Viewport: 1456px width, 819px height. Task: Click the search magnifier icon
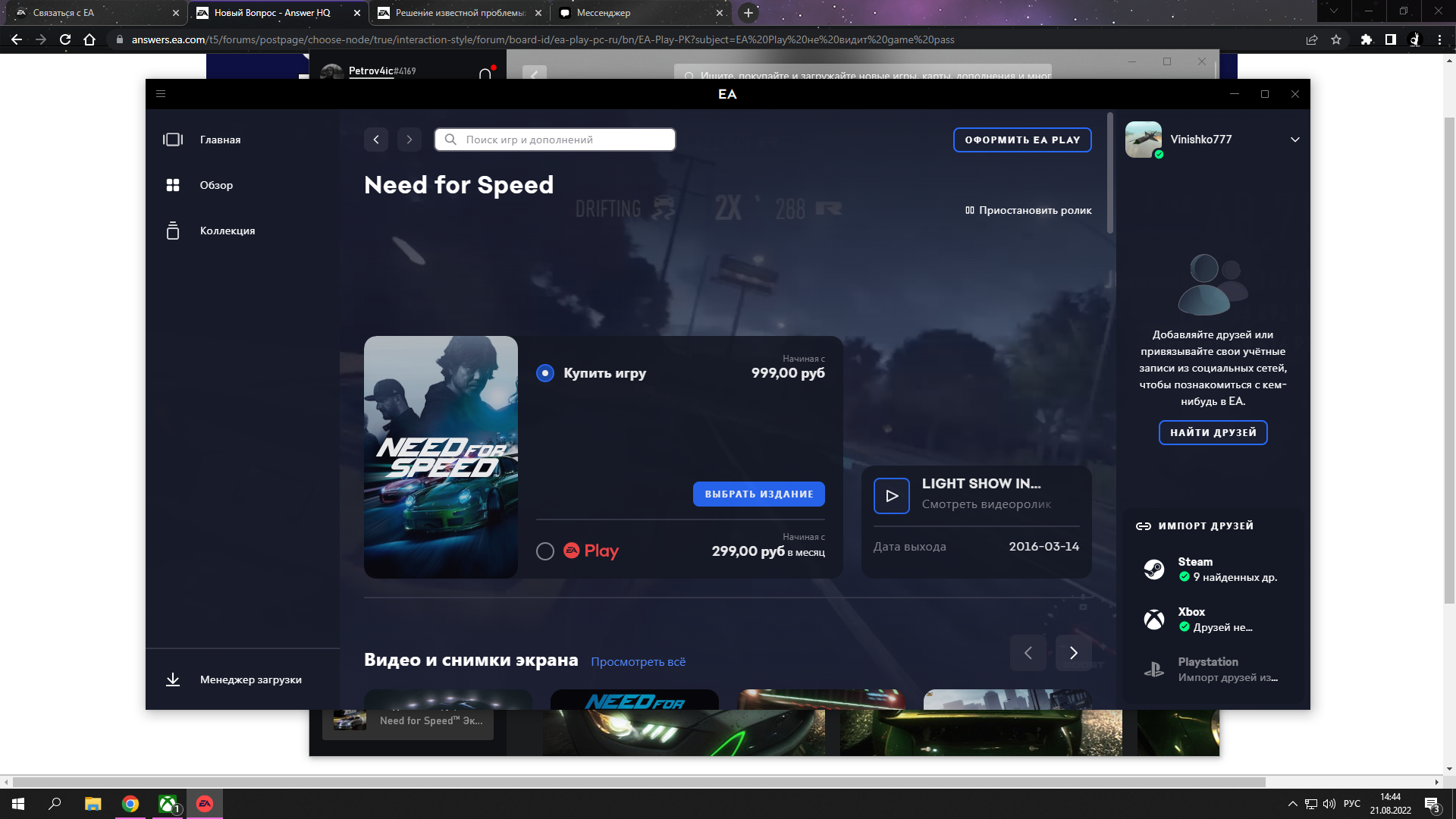click(450, 140)
